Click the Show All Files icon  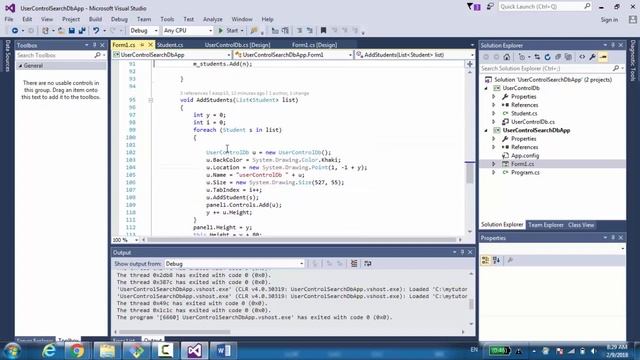568,57
